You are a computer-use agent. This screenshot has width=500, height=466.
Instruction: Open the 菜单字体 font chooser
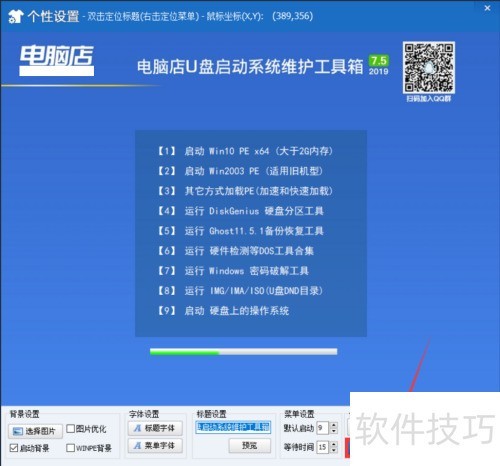155,445
